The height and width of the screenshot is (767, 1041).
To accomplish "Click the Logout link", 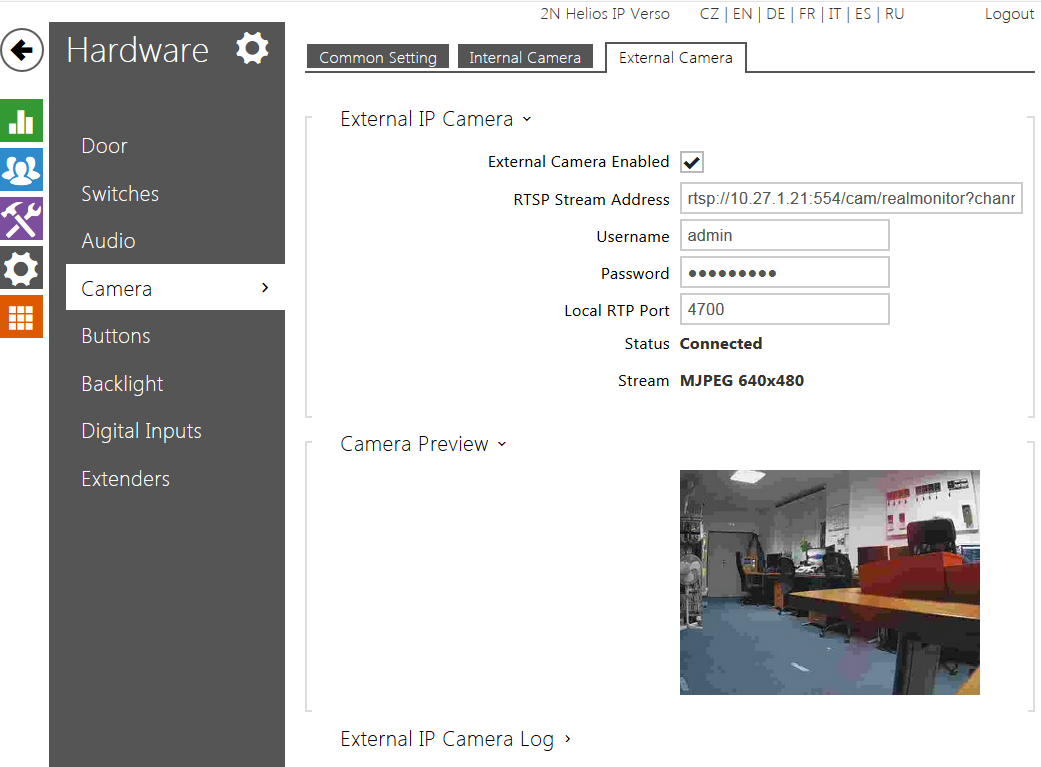I will 1009,14.
